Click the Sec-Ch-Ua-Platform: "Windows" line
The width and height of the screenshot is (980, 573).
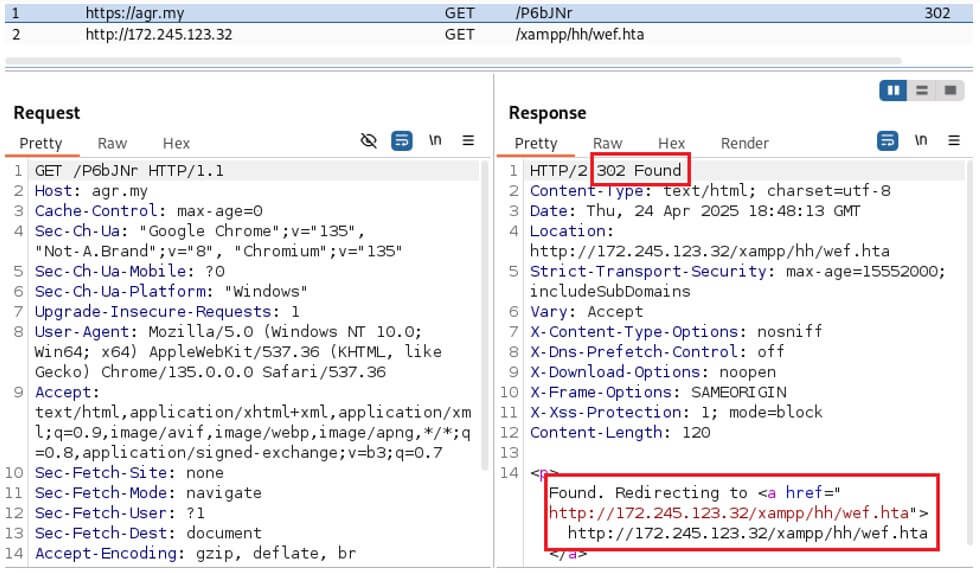171,291
